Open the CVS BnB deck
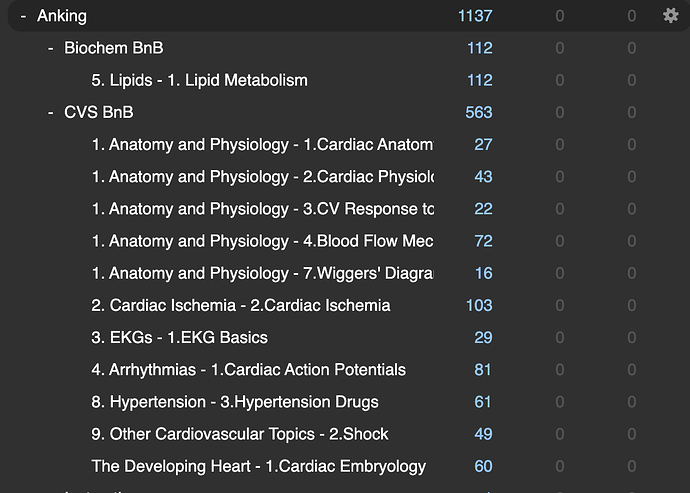 coord(98,112)
